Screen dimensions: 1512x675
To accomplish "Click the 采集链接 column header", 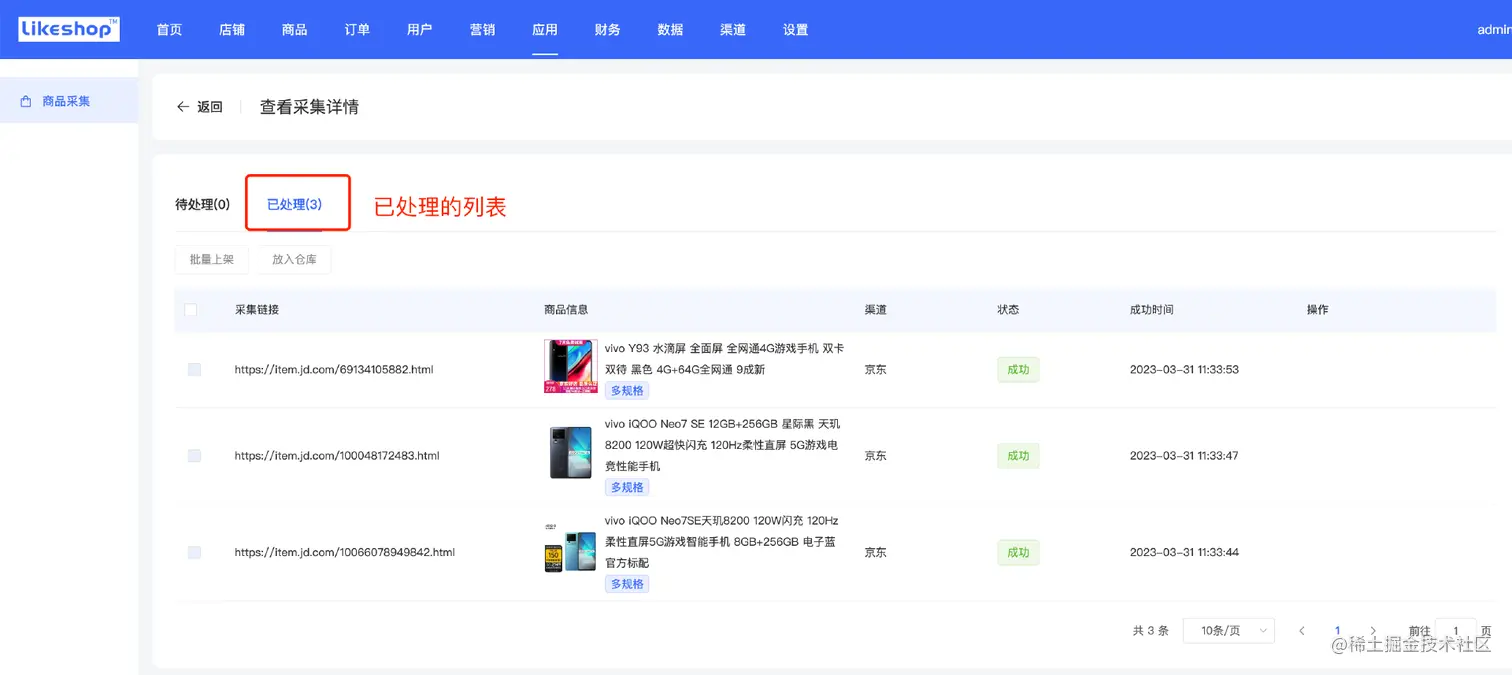I will [257, 310].
